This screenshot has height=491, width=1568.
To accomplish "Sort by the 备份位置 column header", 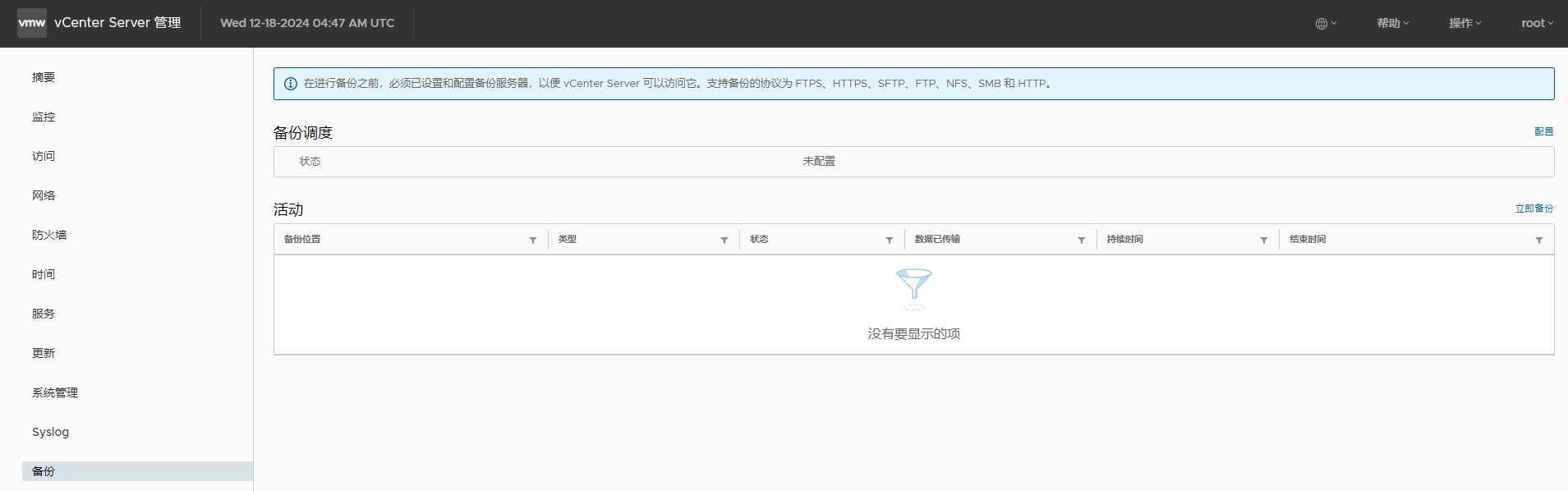I will coord(302,240).
